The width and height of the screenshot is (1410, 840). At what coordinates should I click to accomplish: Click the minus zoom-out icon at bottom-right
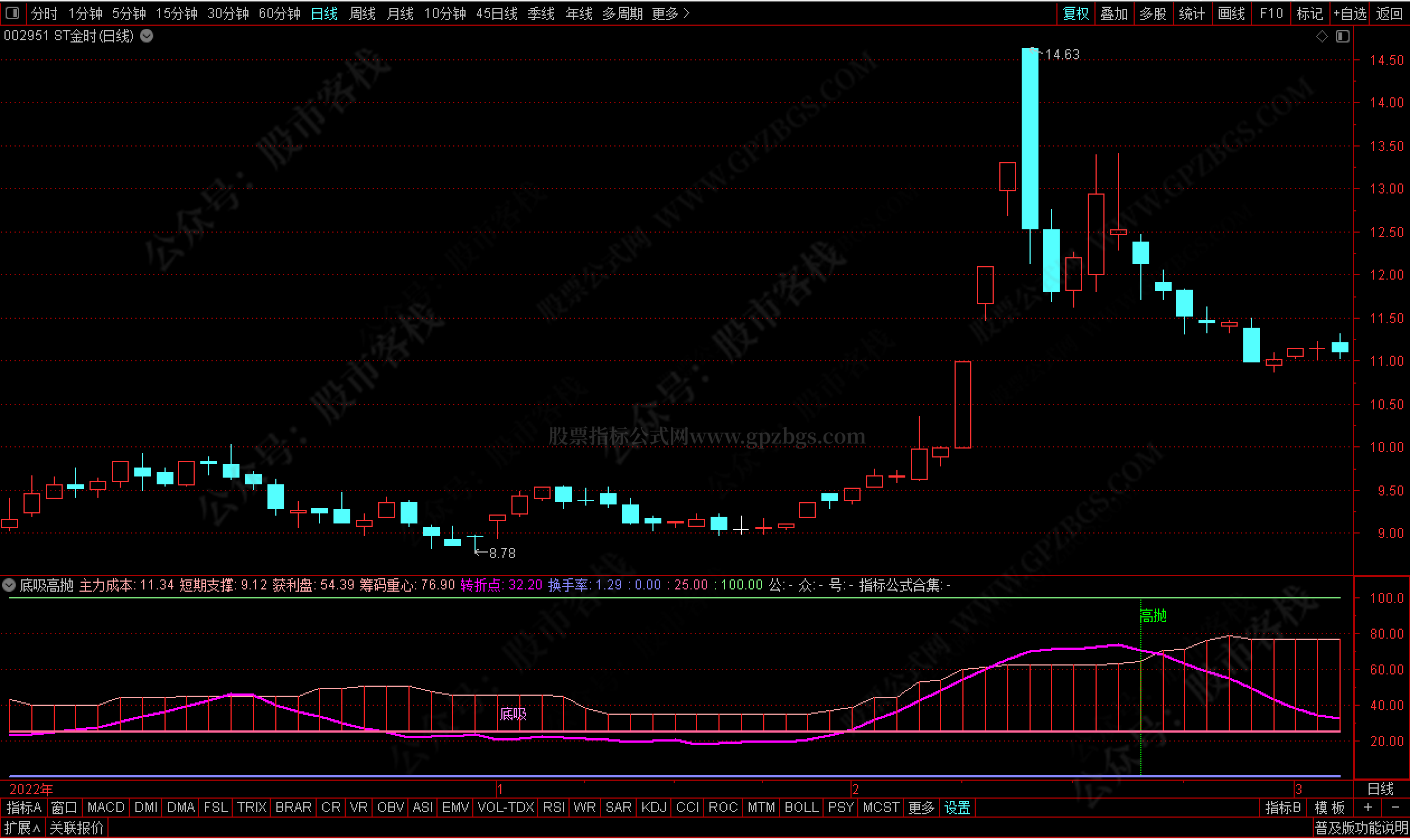click(1395, 807)
